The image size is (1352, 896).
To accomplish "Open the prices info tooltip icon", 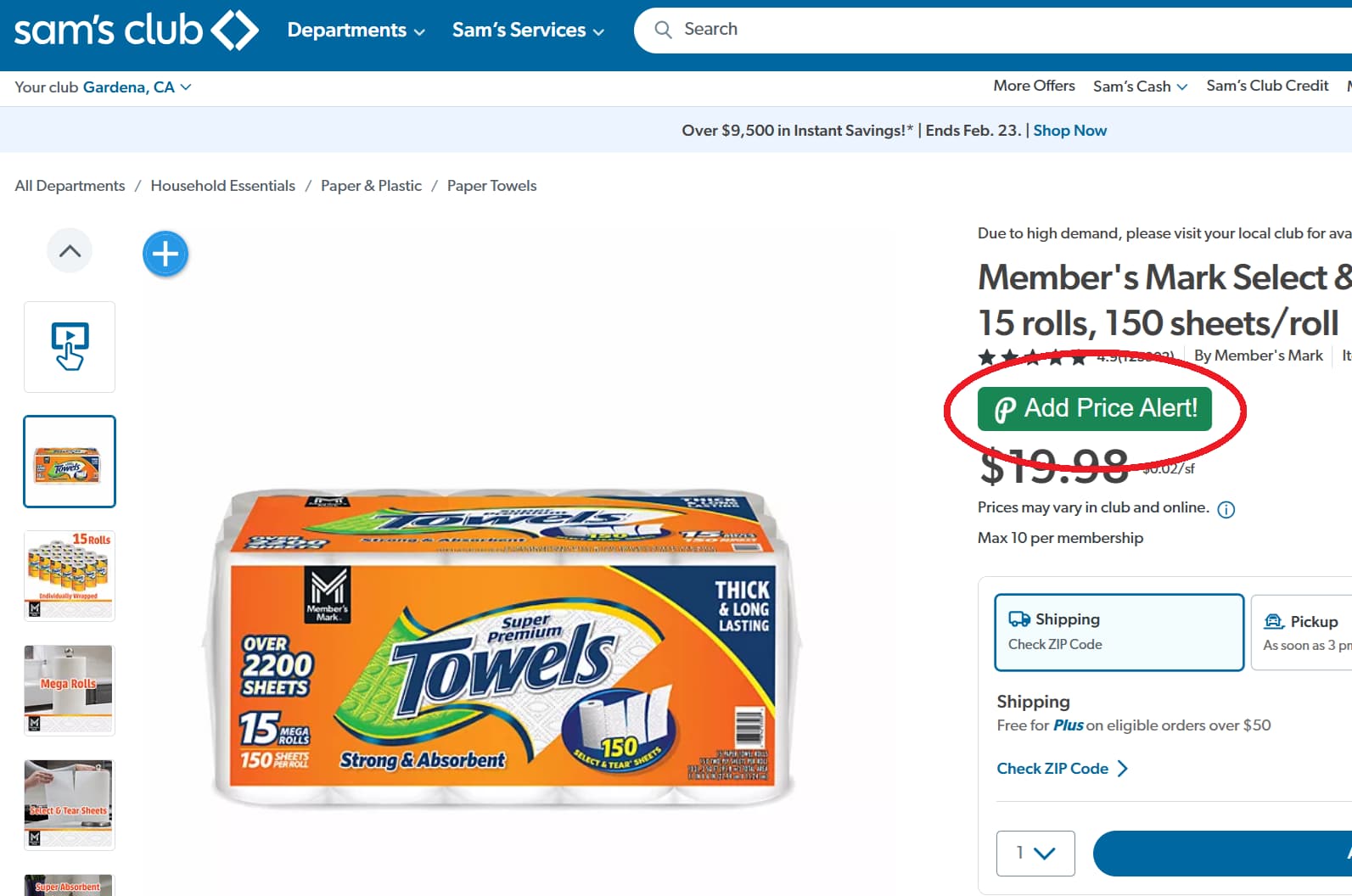I will point(1226,509).
